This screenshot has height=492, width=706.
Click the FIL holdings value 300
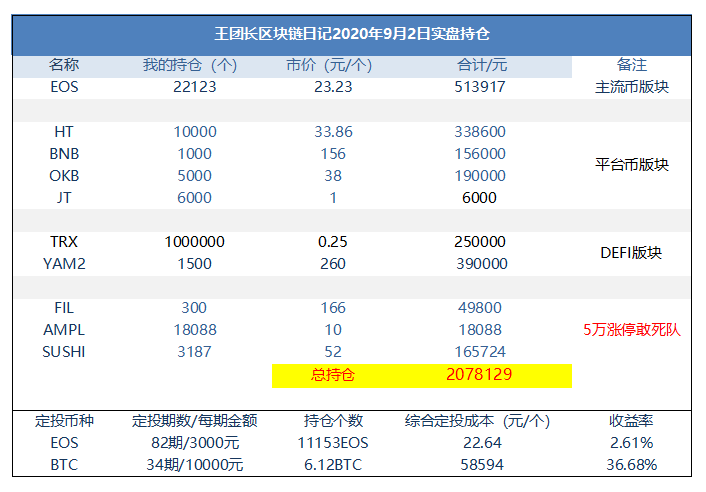(194, 308)
